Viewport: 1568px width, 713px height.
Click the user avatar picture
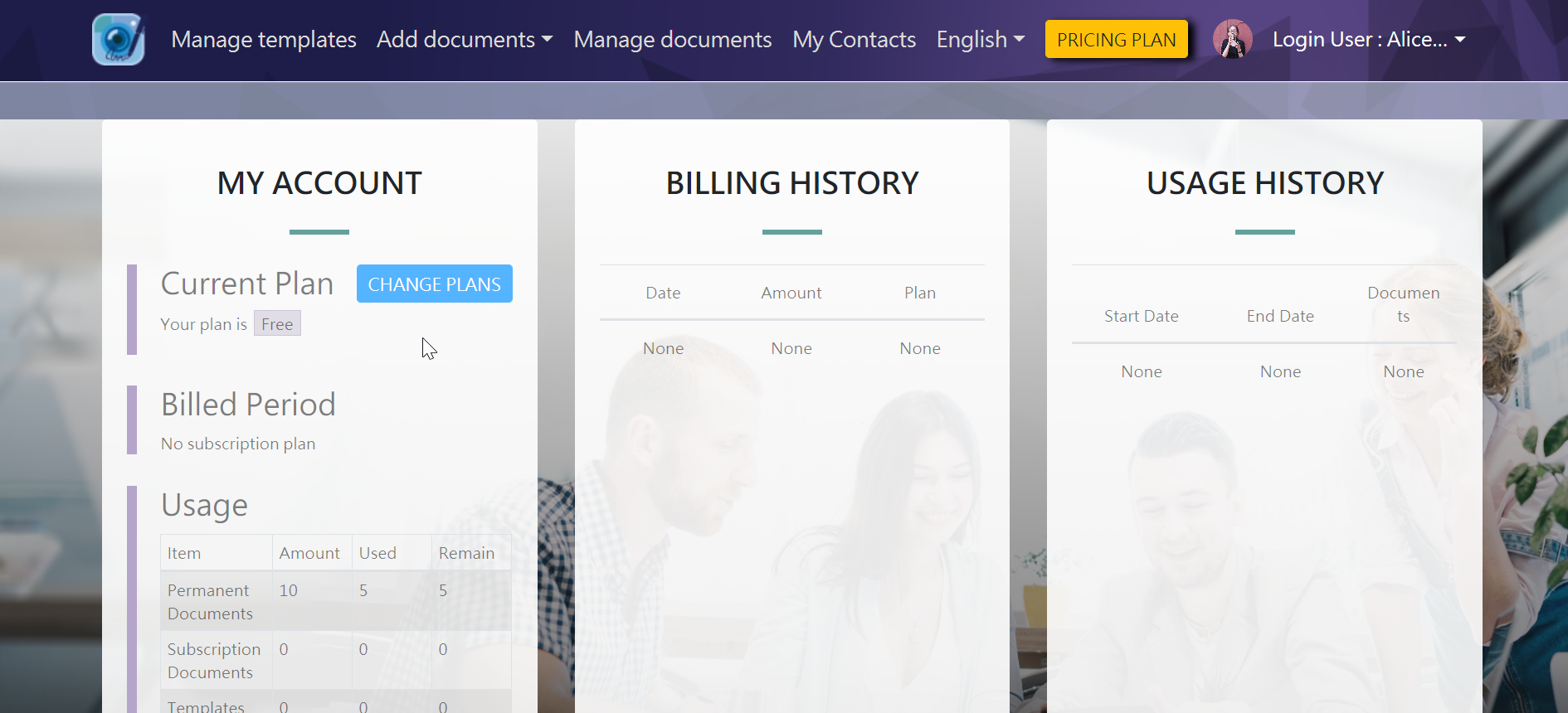1232,39
